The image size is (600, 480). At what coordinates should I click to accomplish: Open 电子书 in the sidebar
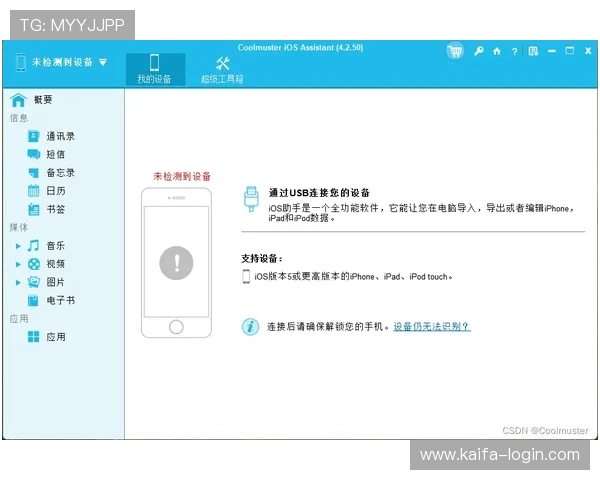(60, 300)
